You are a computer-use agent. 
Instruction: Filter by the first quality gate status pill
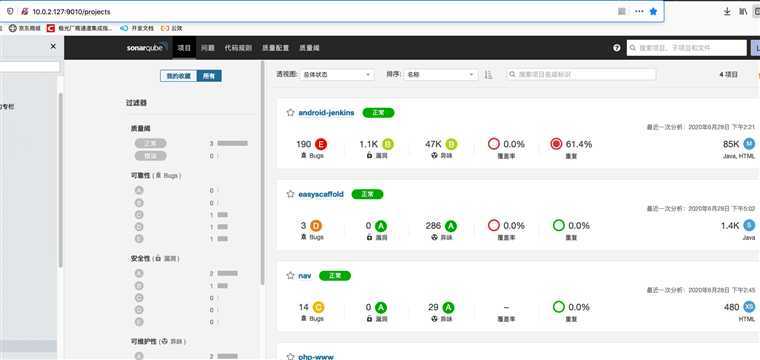pos(150,143)
